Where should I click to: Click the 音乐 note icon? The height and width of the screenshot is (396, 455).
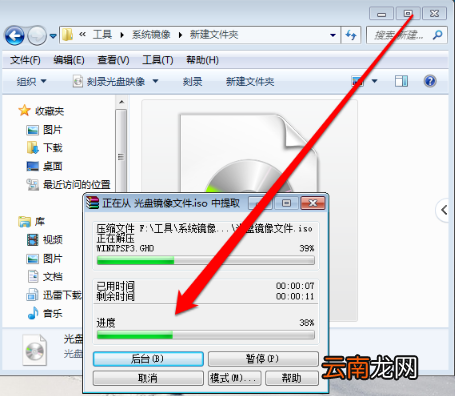(x=33, y=313)
